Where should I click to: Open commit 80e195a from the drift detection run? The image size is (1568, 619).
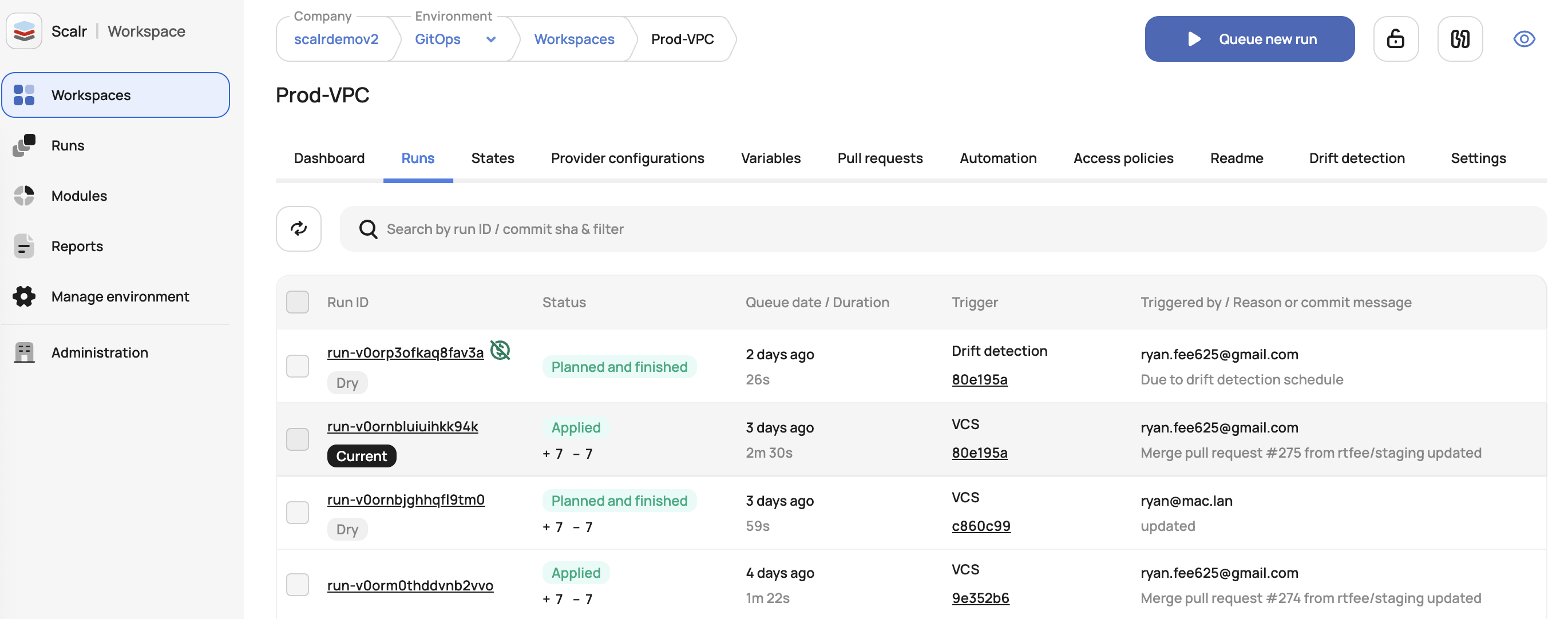point(979,379)
